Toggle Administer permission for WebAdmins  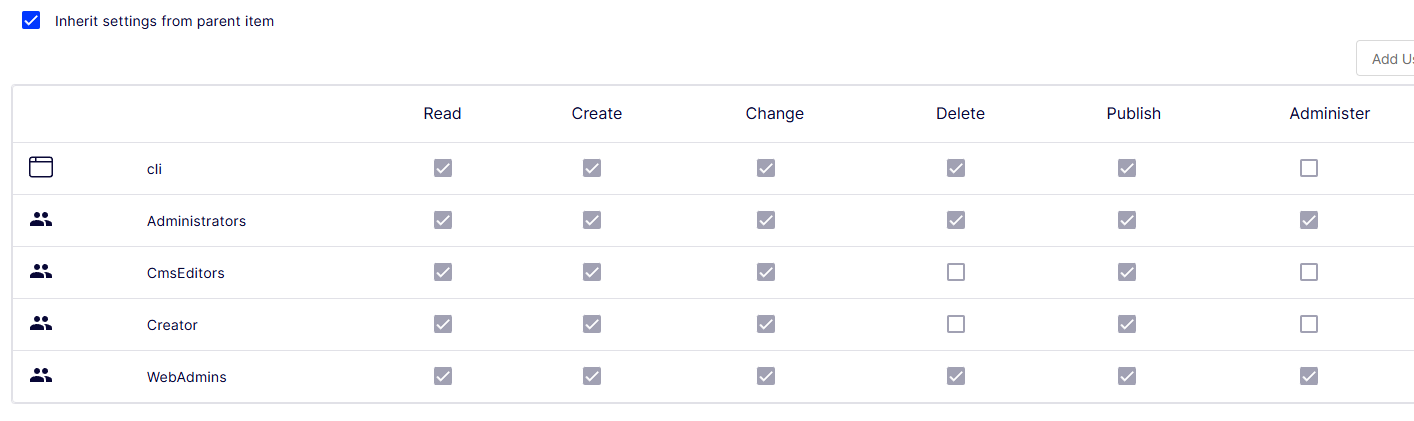[x=1308, y=376]
